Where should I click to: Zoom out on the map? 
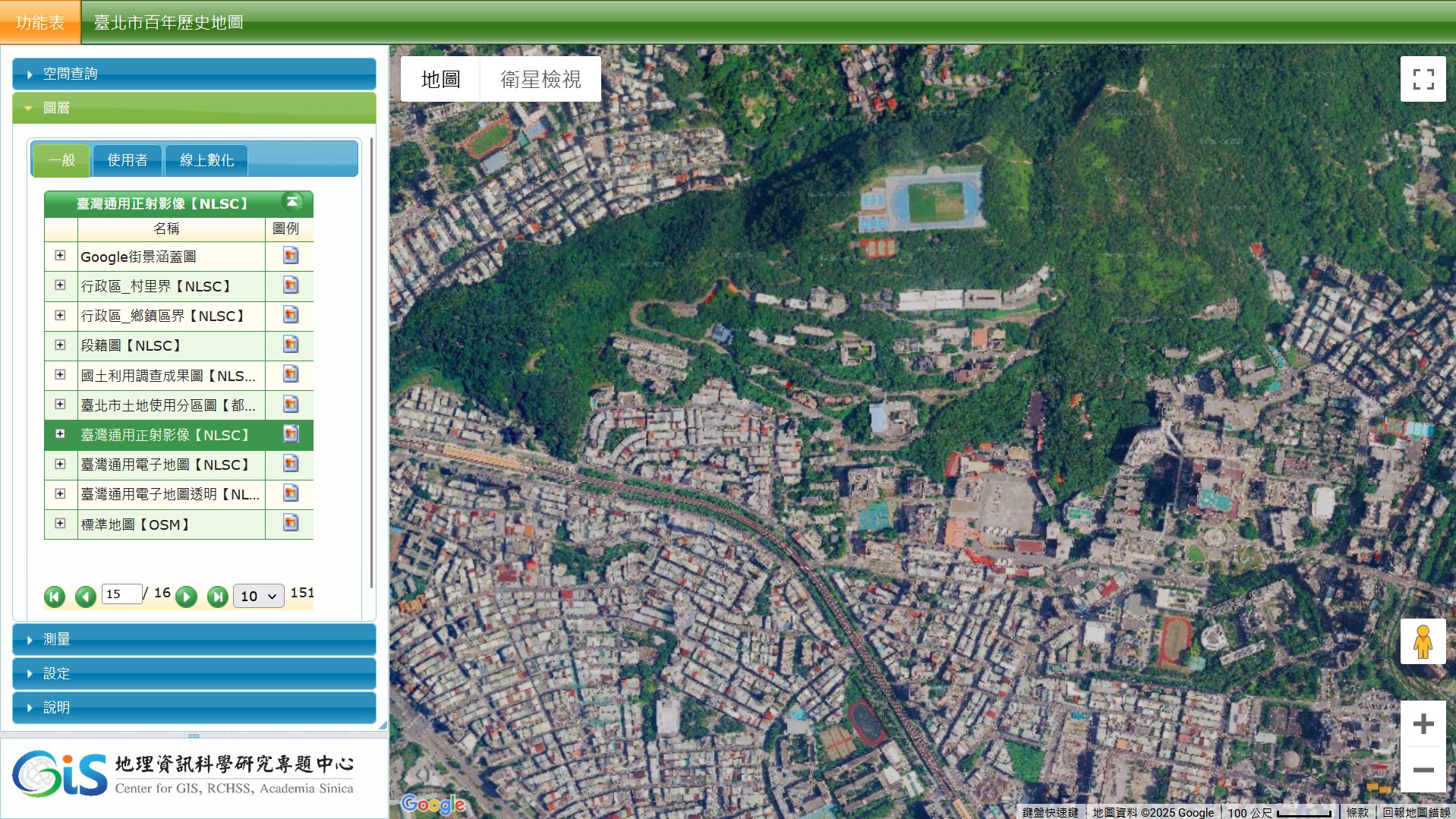pos(1423,770)
